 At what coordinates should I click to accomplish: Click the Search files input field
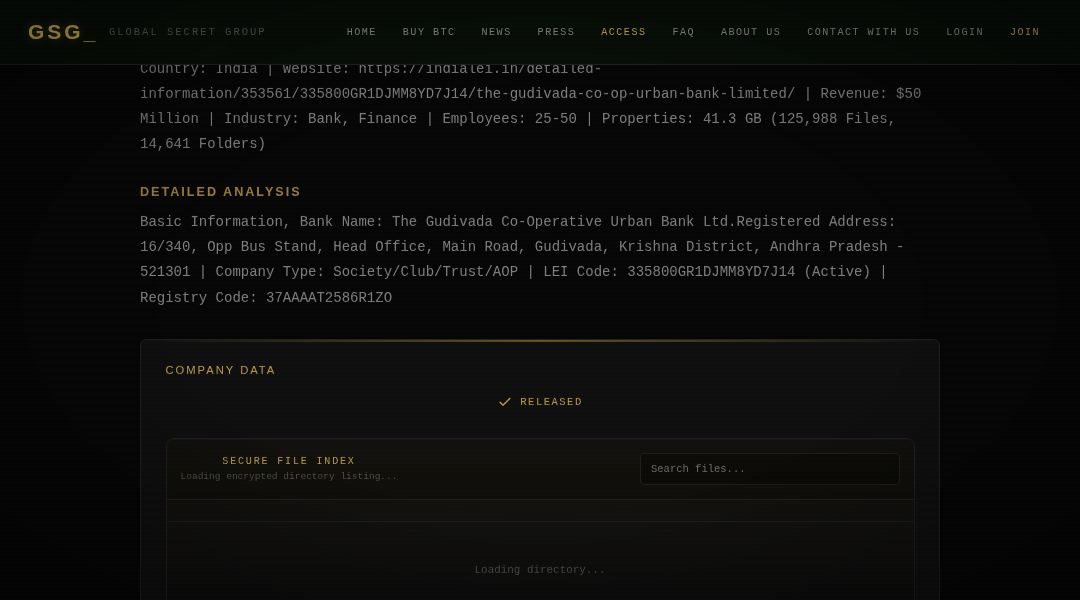tap(769, 468)
